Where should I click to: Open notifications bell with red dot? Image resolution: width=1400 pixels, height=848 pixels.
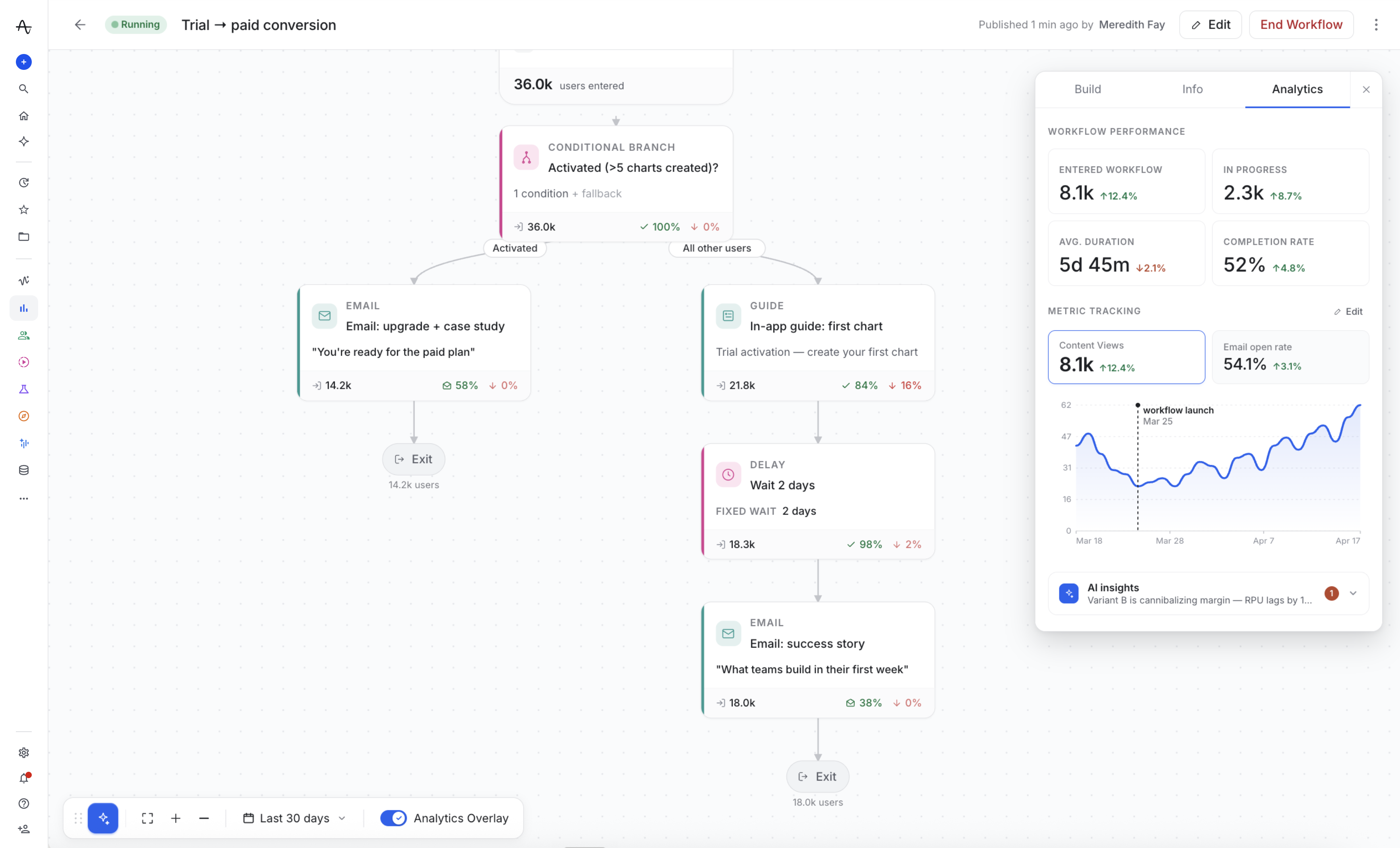(x=24, y=778)
